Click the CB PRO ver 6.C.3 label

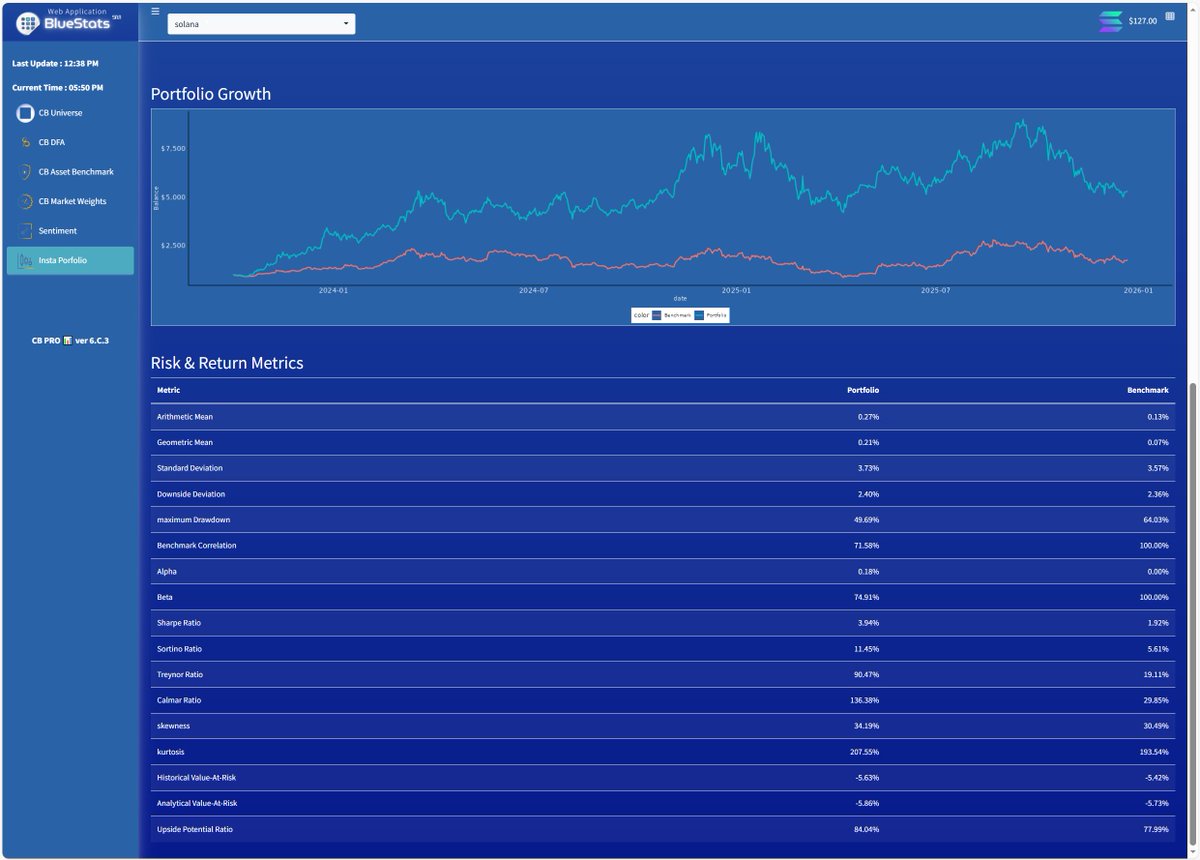pyautogui.click(x=70, y=340)
